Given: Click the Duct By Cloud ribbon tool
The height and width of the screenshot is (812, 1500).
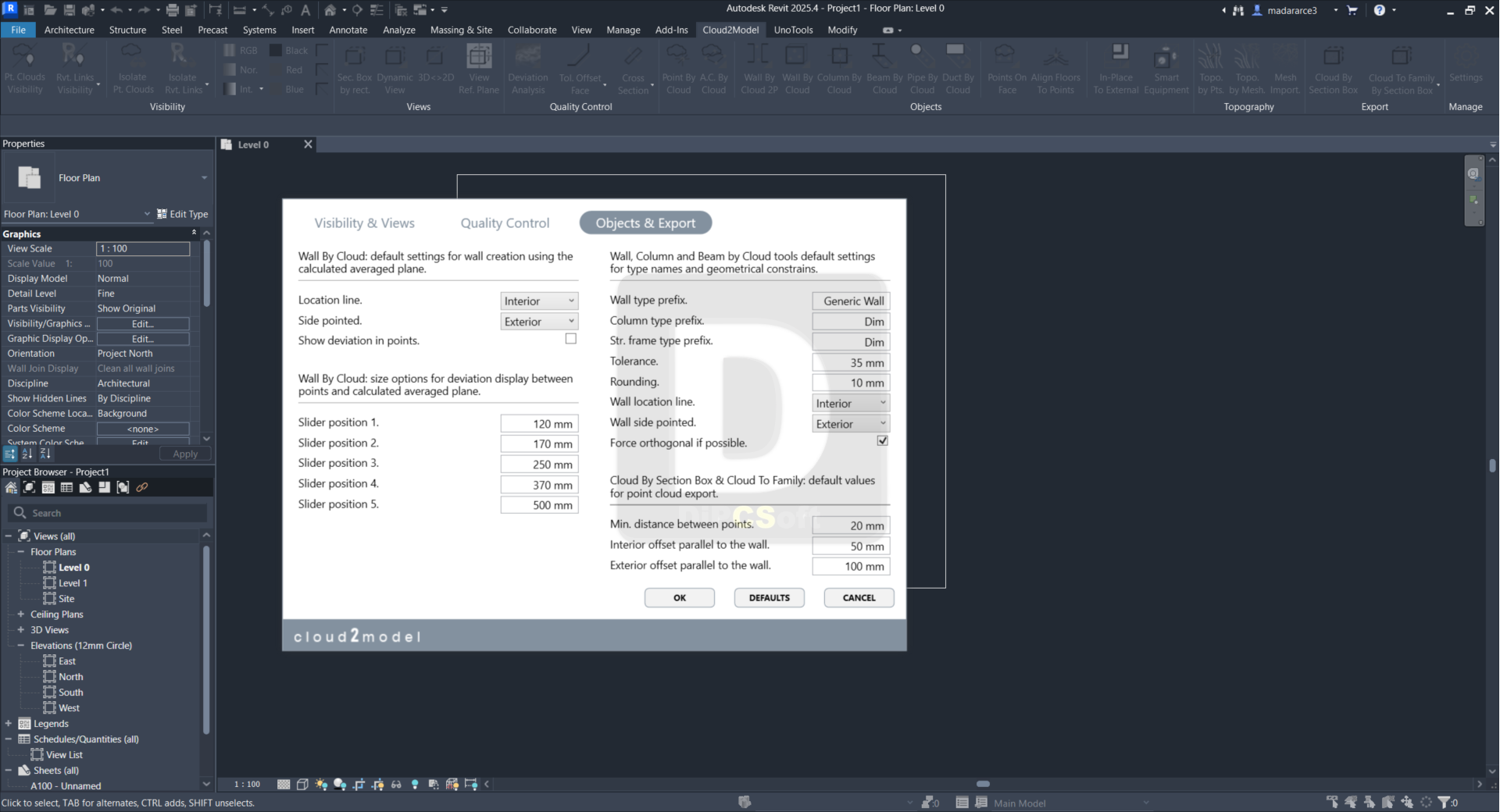Looking at the screenshot, I should 958,69.
